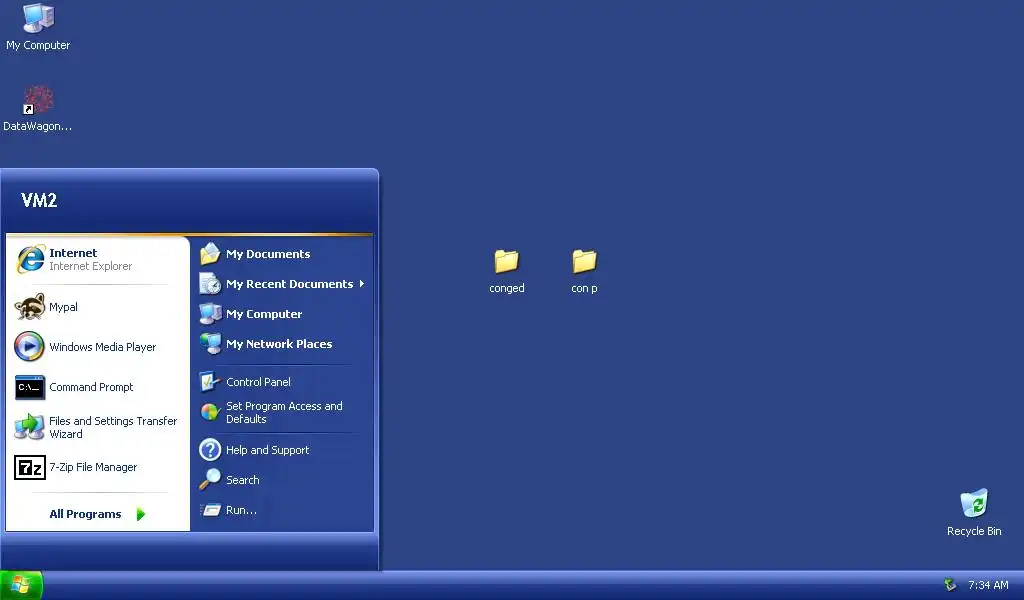
Task: Click the VM2 user name header
Action: [x=39, y=200]
